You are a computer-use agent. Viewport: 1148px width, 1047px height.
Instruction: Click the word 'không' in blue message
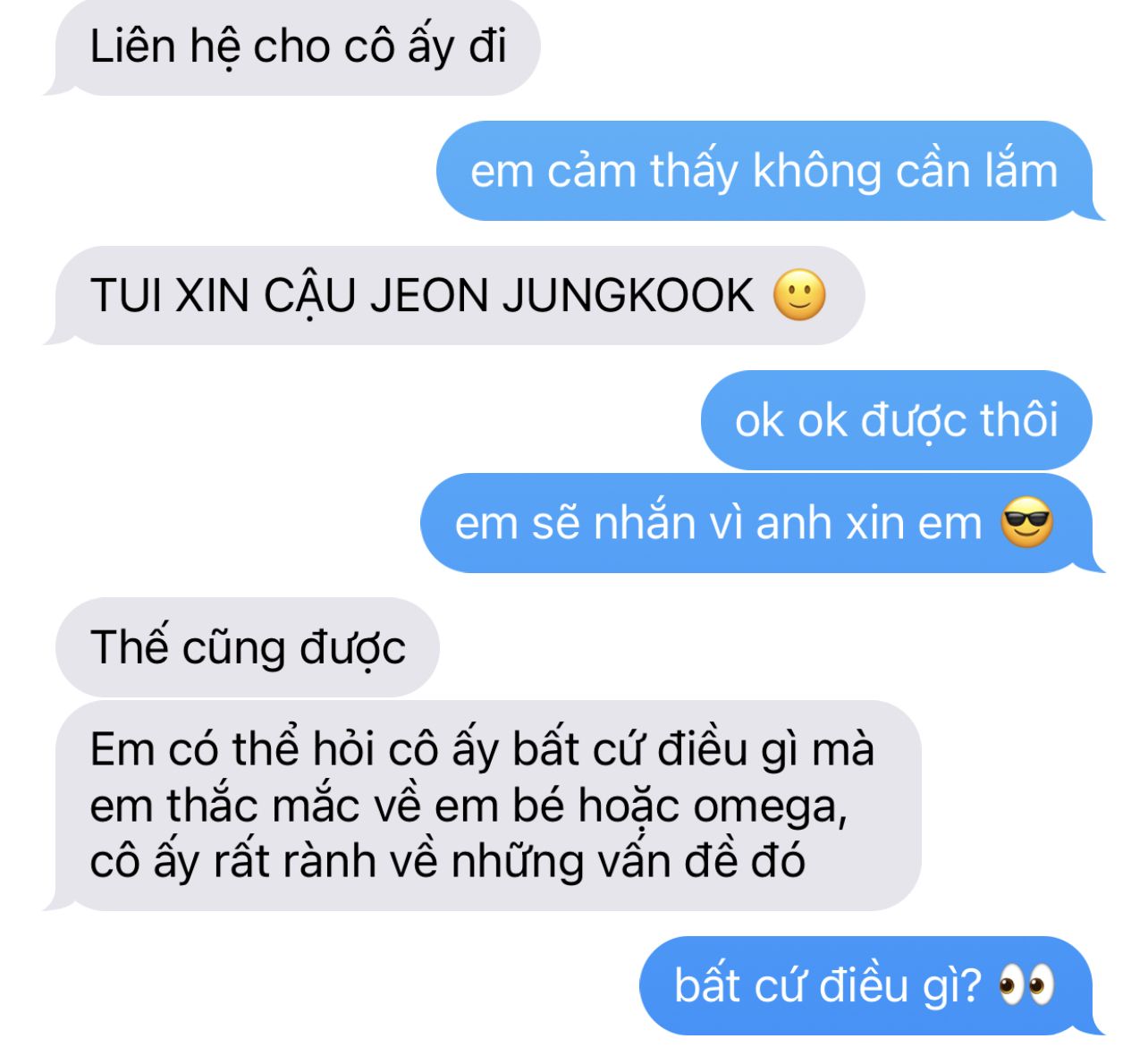818,172
